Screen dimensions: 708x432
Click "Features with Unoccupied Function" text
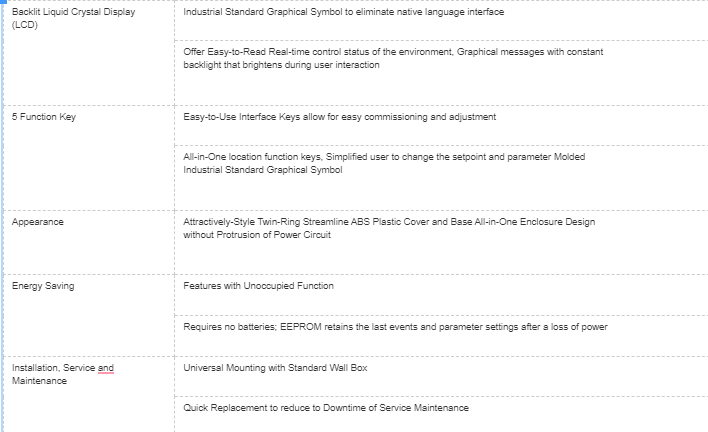click(x=259, y=286)
